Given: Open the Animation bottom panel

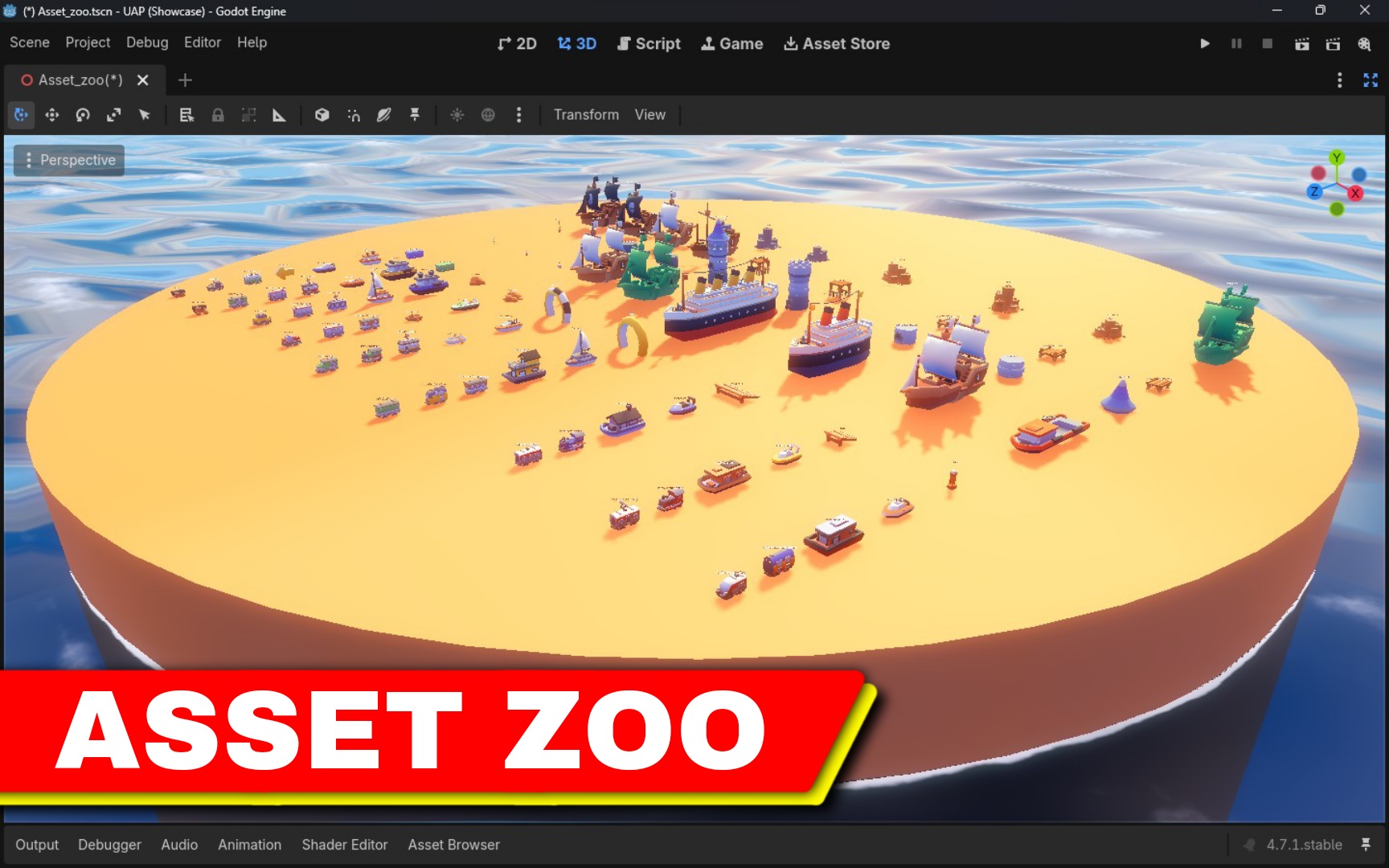Looking at the screenshot, I should pos(249,845).
